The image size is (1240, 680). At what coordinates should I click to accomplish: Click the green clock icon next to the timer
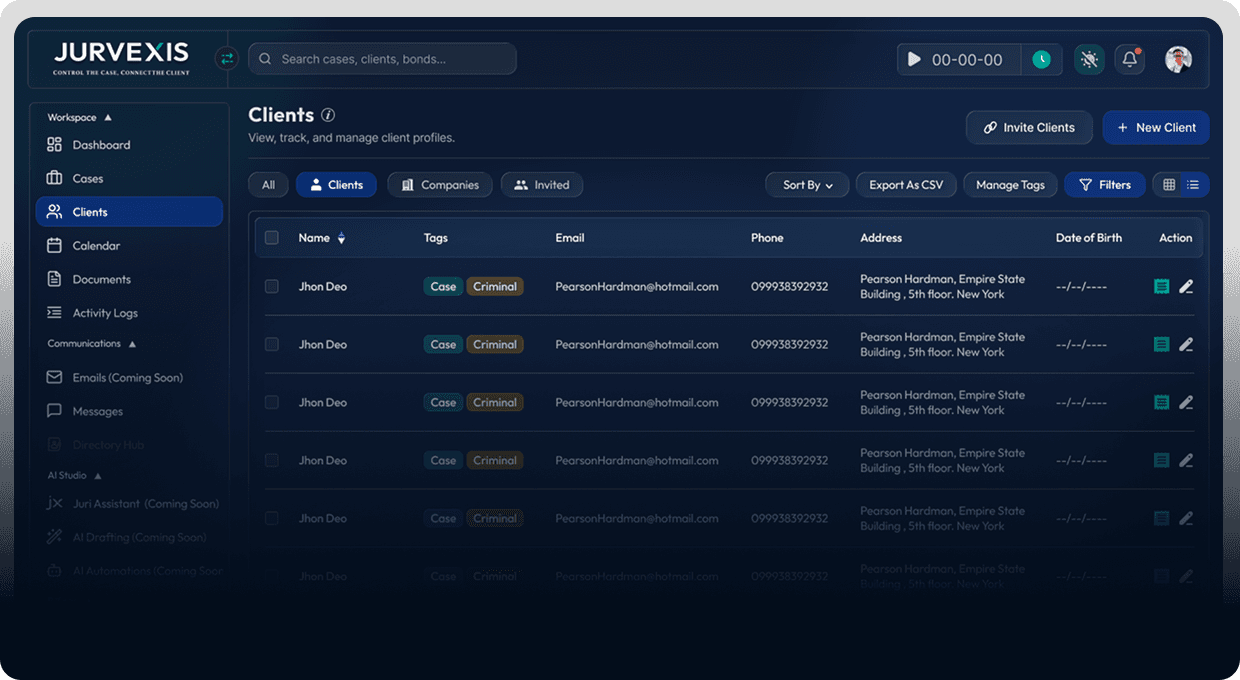(1042, 60)
